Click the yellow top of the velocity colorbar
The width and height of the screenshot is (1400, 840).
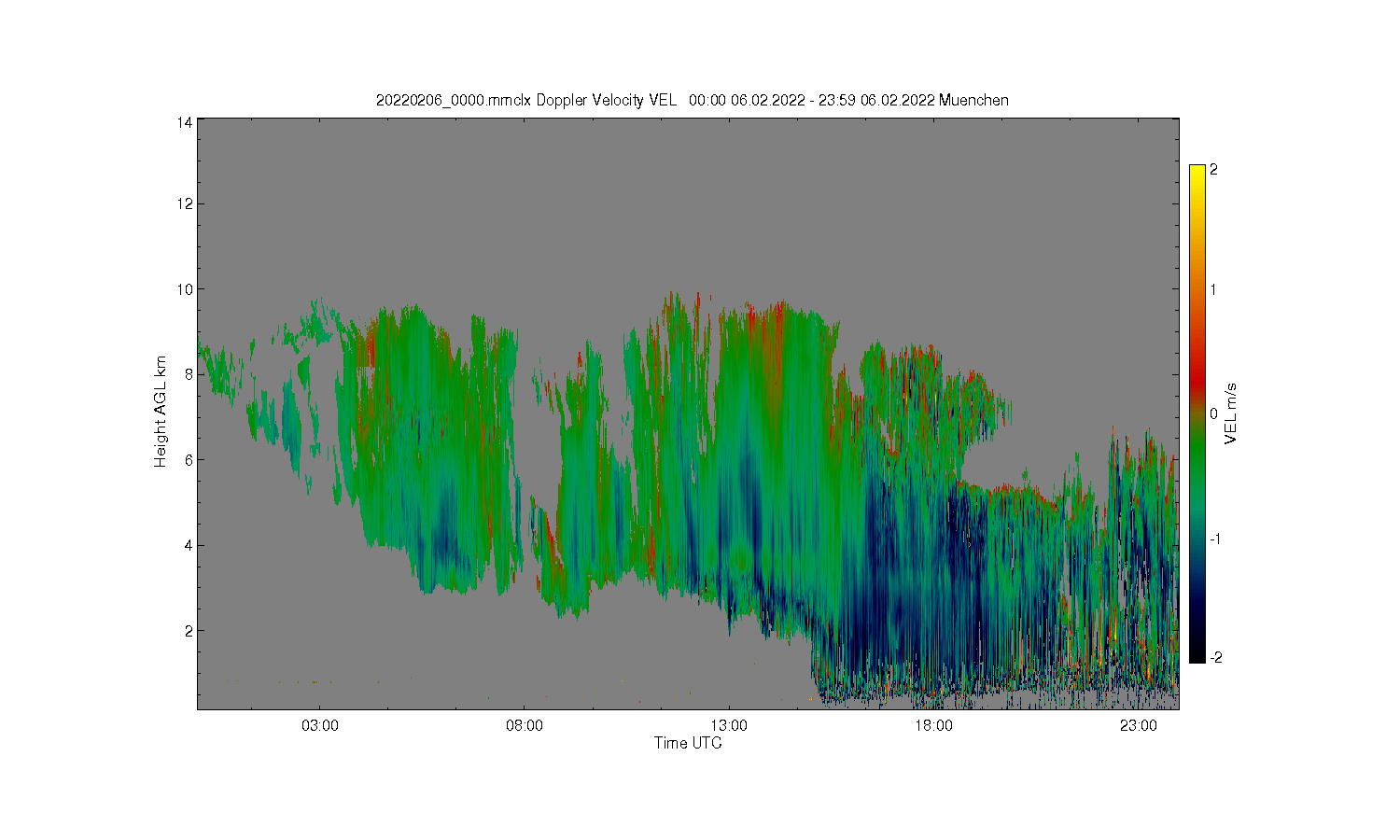pos(1197,172)
